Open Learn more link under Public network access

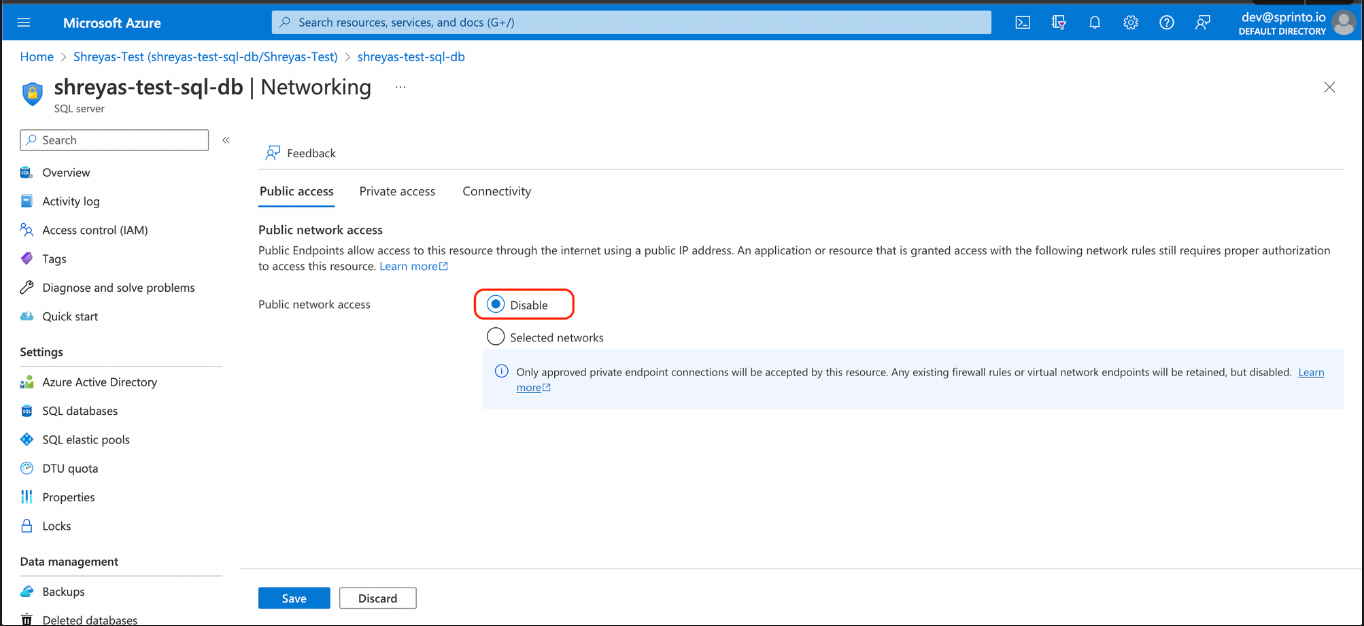413,267
